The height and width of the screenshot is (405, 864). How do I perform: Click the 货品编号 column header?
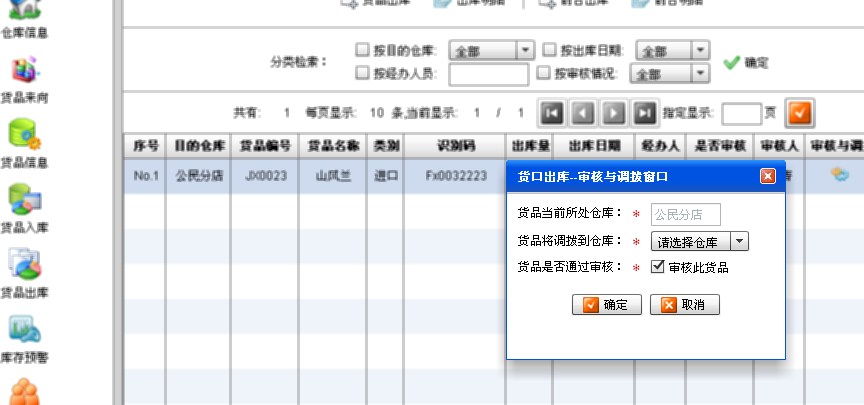coord(265,146)
